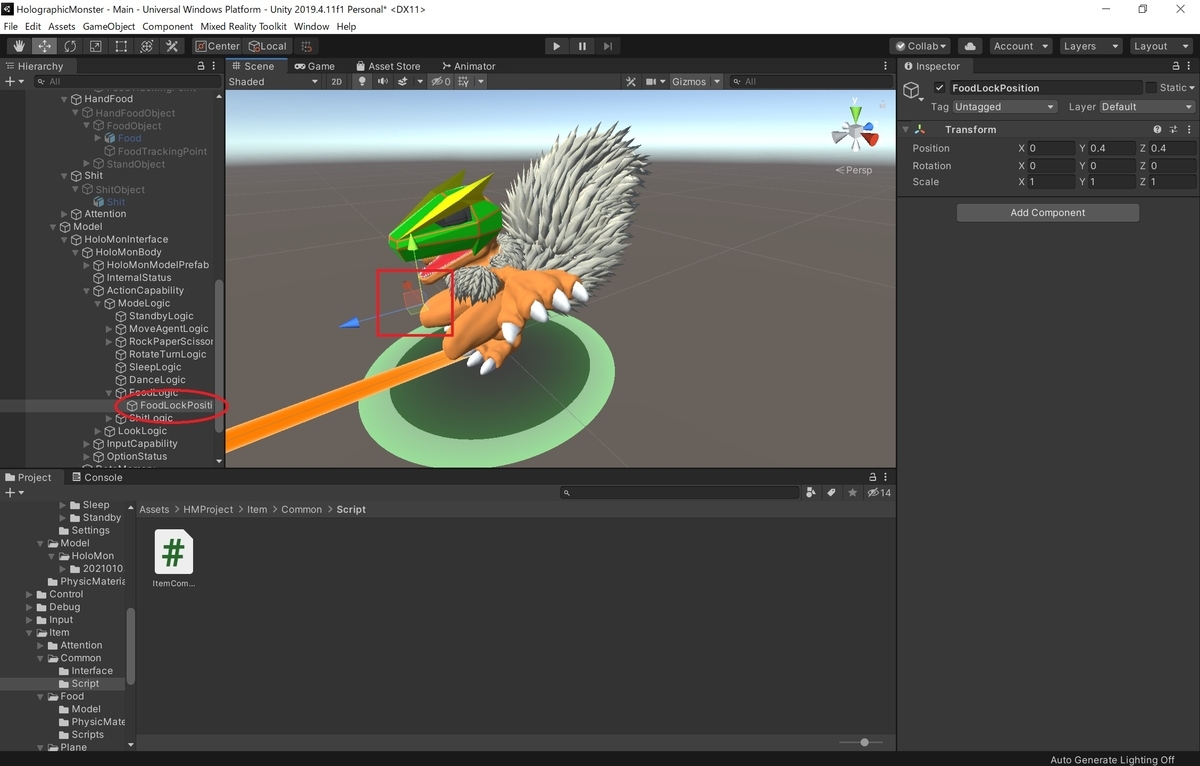This screenshot has height=766, width=1200.
Task: Open the Layout dropdown
Action: tap(1160, 46)
